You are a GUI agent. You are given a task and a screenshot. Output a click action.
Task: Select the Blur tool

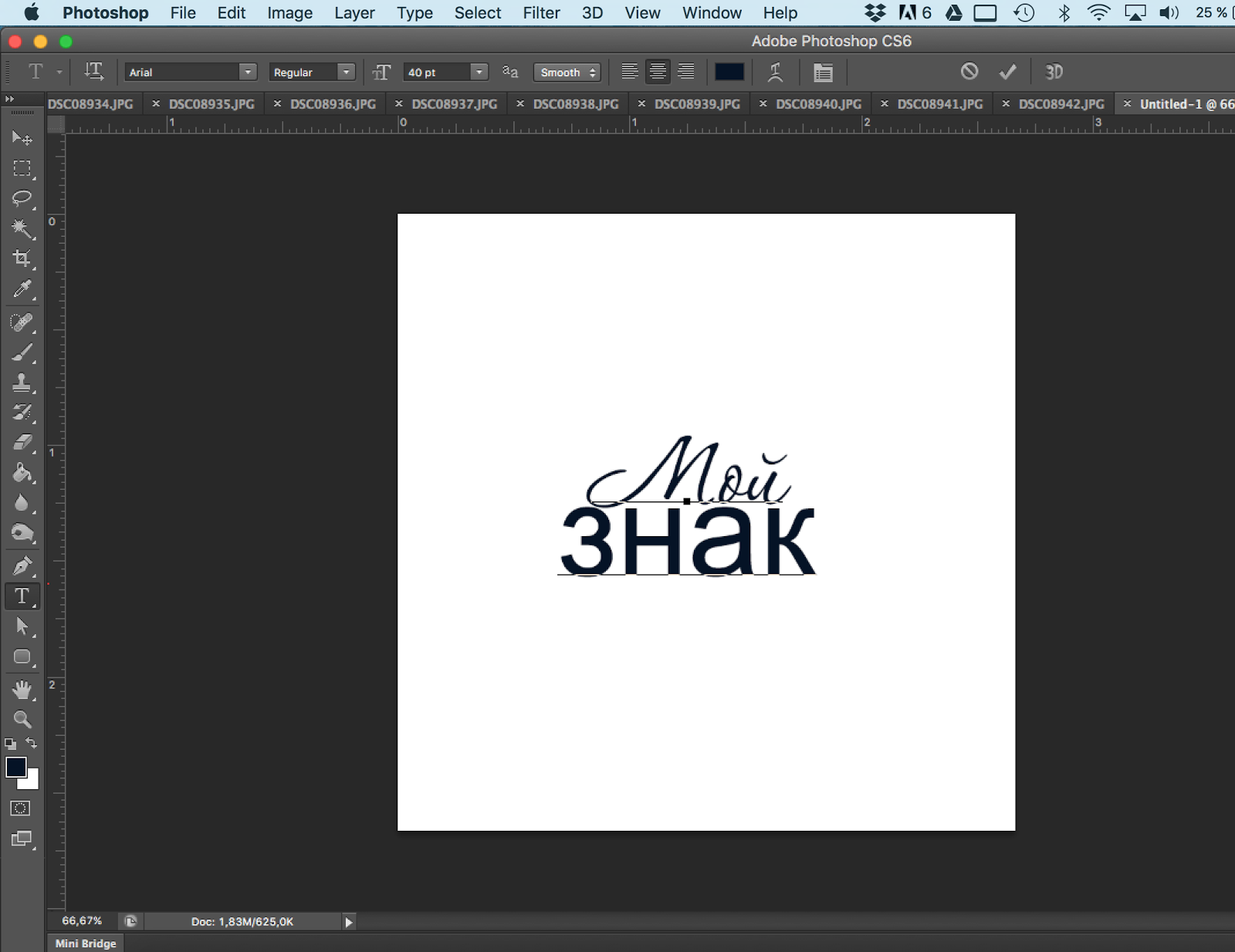[22, 503]
